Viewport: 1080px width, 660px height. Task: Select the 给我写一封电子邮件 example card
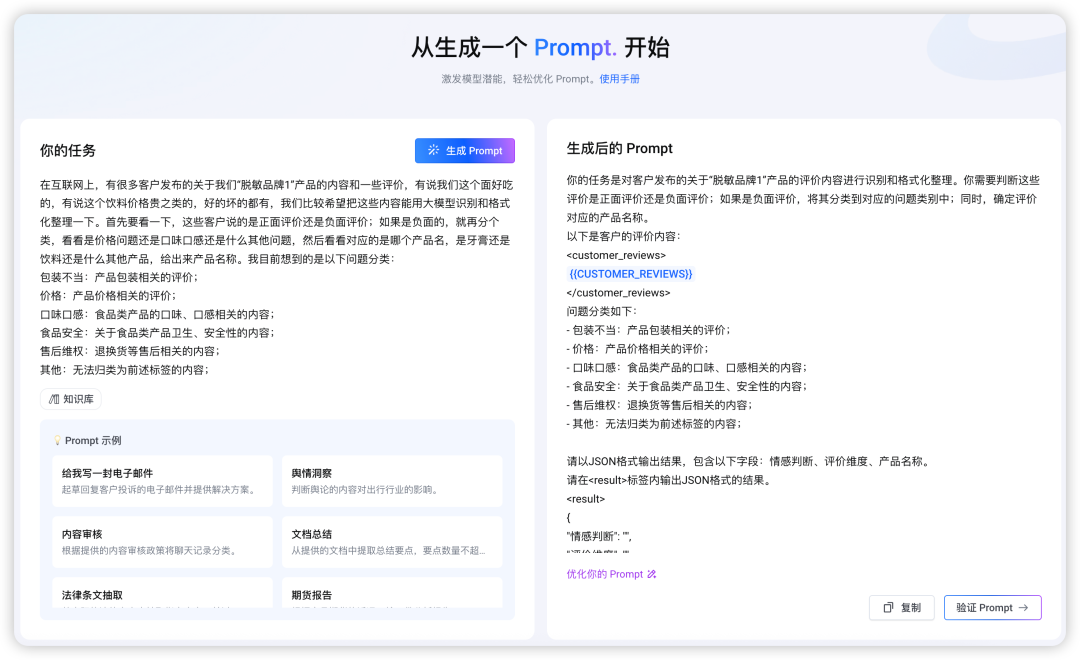163,481
